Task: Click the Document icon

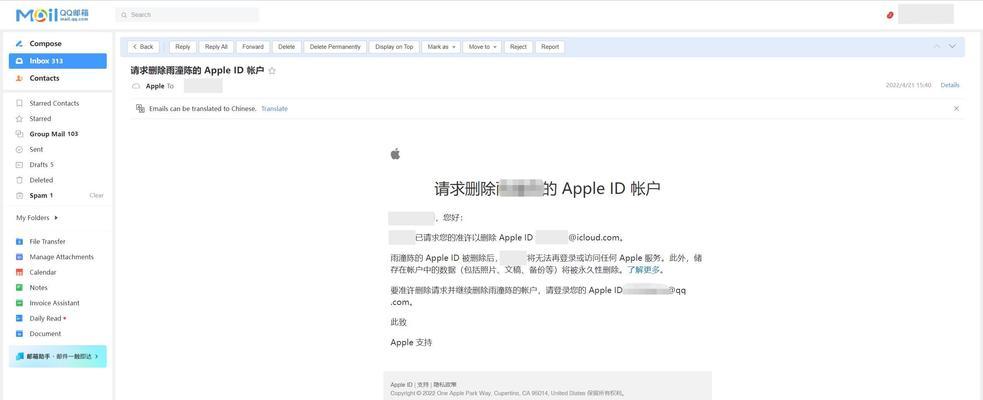Action: [19, 334]
